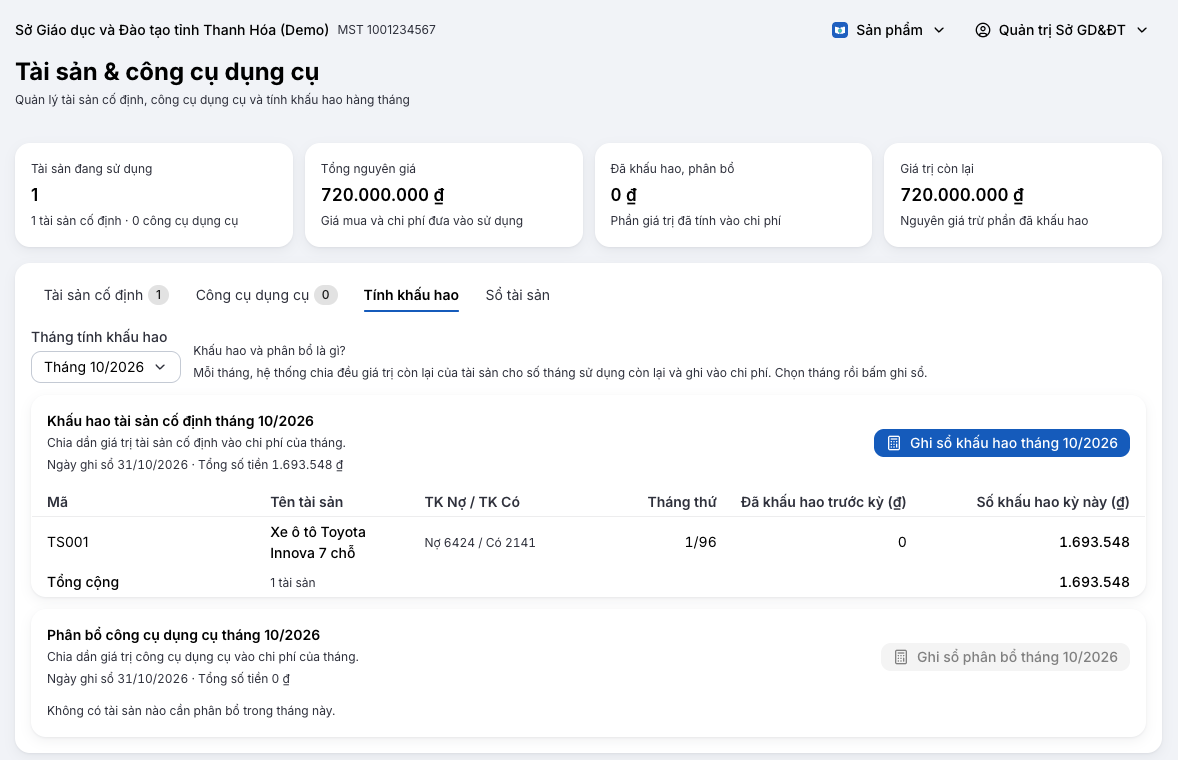This screenshot has height=760, width=1178.
Task: Click Đã khấu hao trước kỳ column header
Action: point(823,502)
